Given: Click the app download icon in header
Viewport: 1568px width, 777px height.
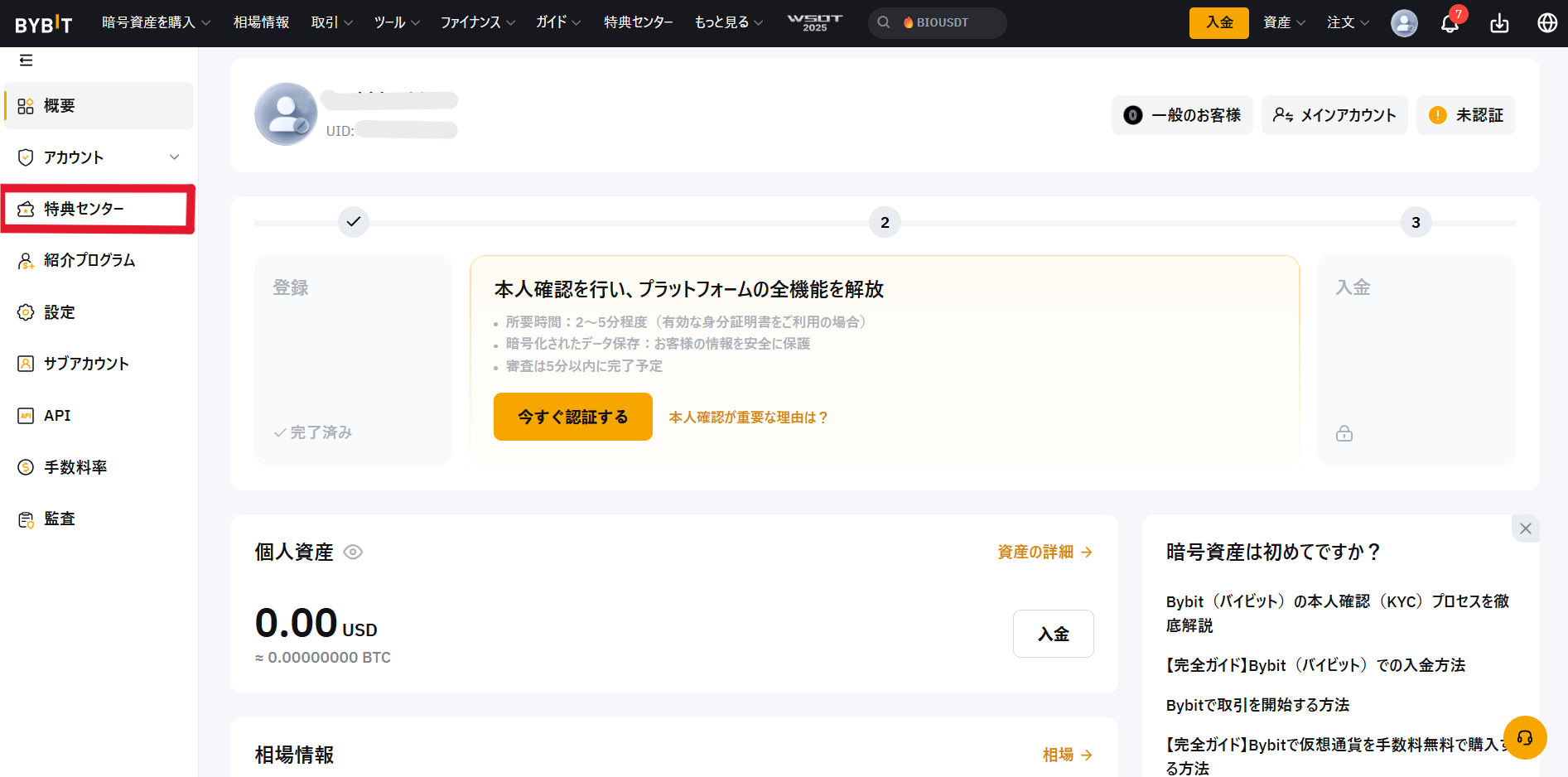Looking at the screenshot, I should pos(1499,23).
